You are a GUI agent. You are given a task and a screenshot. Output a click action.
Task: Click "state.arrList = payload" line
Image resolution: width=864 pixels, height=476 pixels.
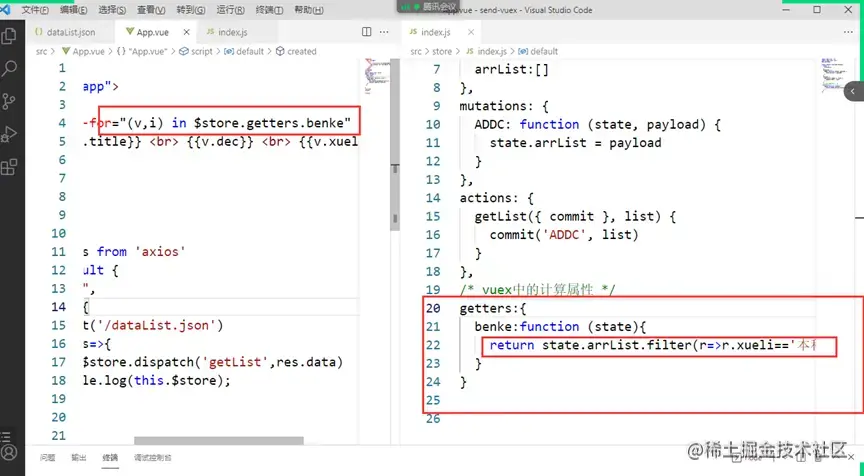tap(575, 143)
